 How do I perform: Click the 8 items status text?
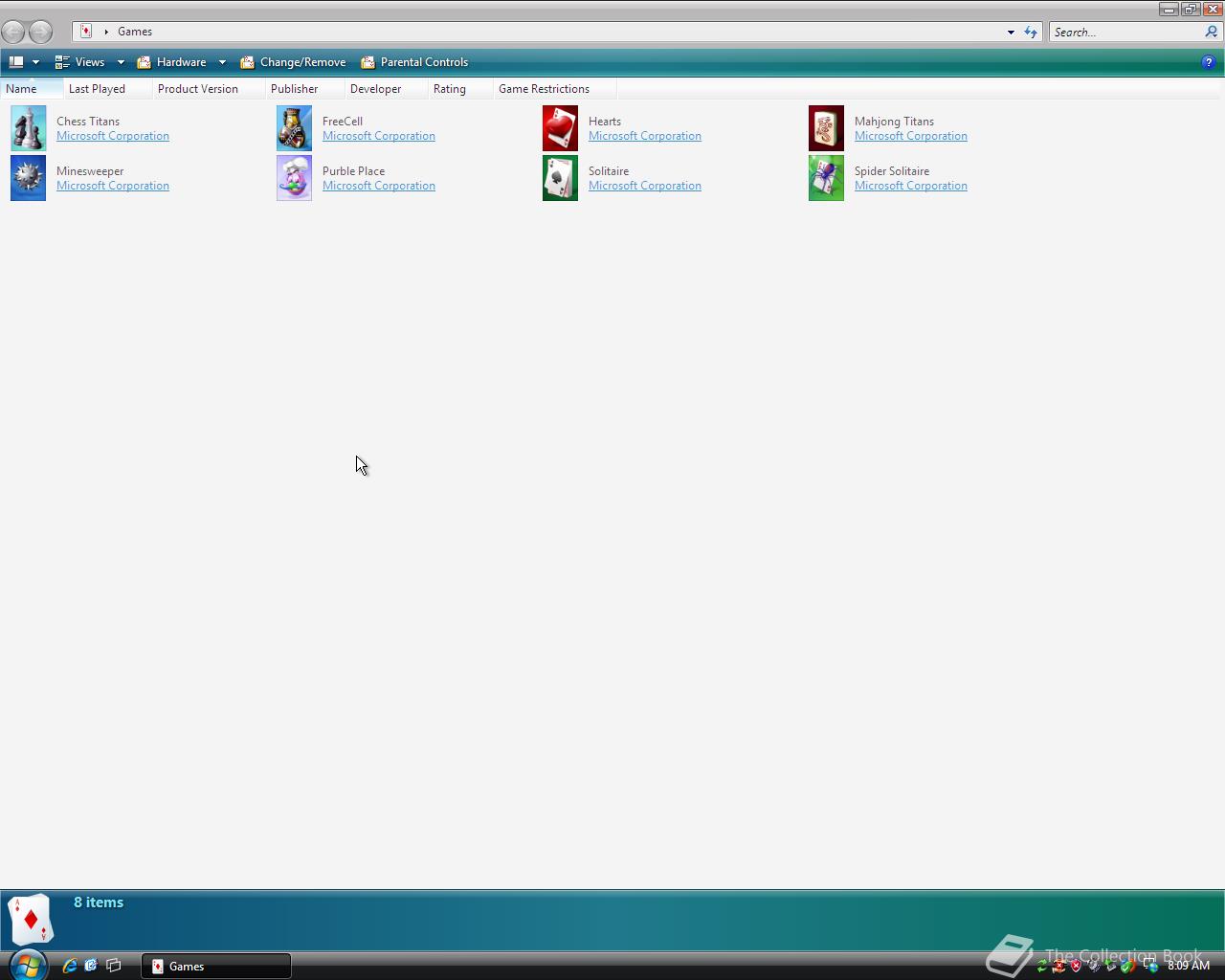(x=99, y=902)
